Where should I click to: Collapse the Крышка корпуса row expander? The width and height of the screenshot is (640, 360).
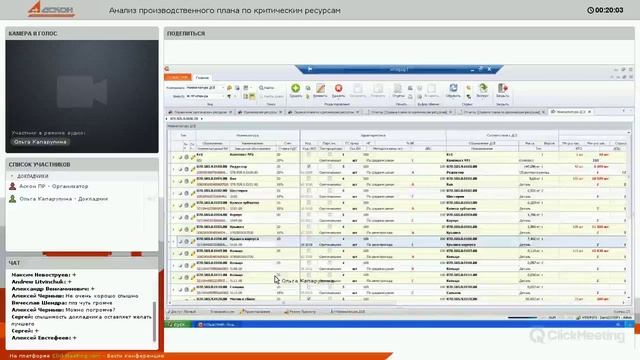coord(173,241)
